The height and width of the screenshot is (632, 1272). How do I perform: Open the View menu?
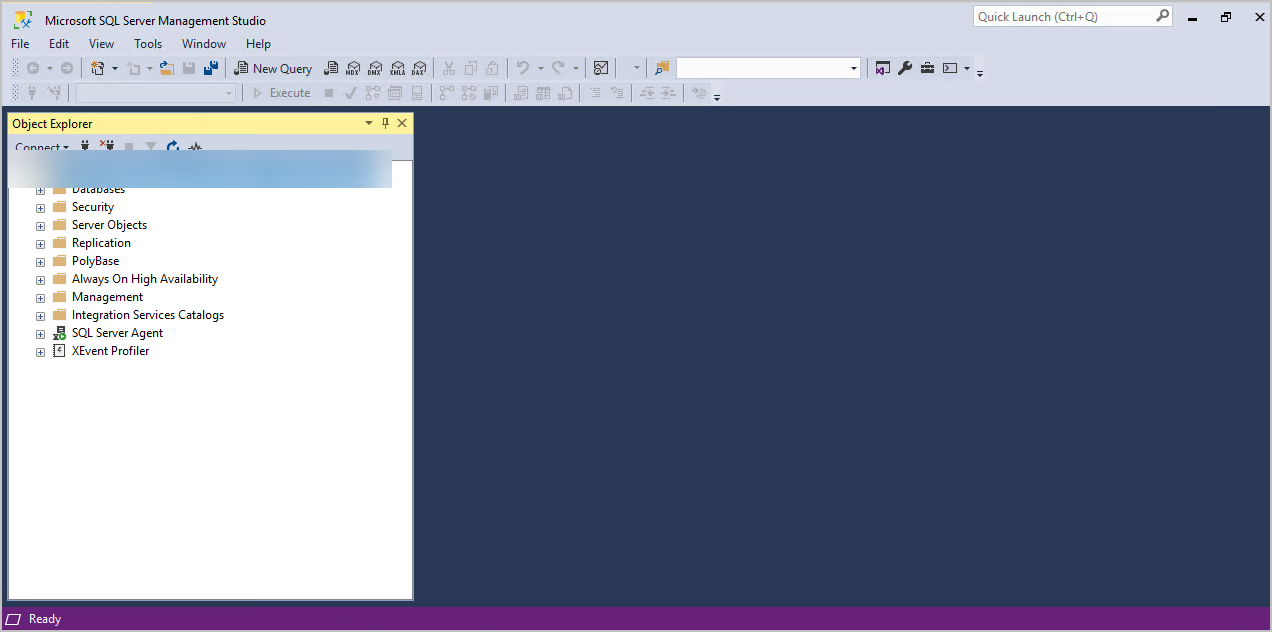(101, 44)
